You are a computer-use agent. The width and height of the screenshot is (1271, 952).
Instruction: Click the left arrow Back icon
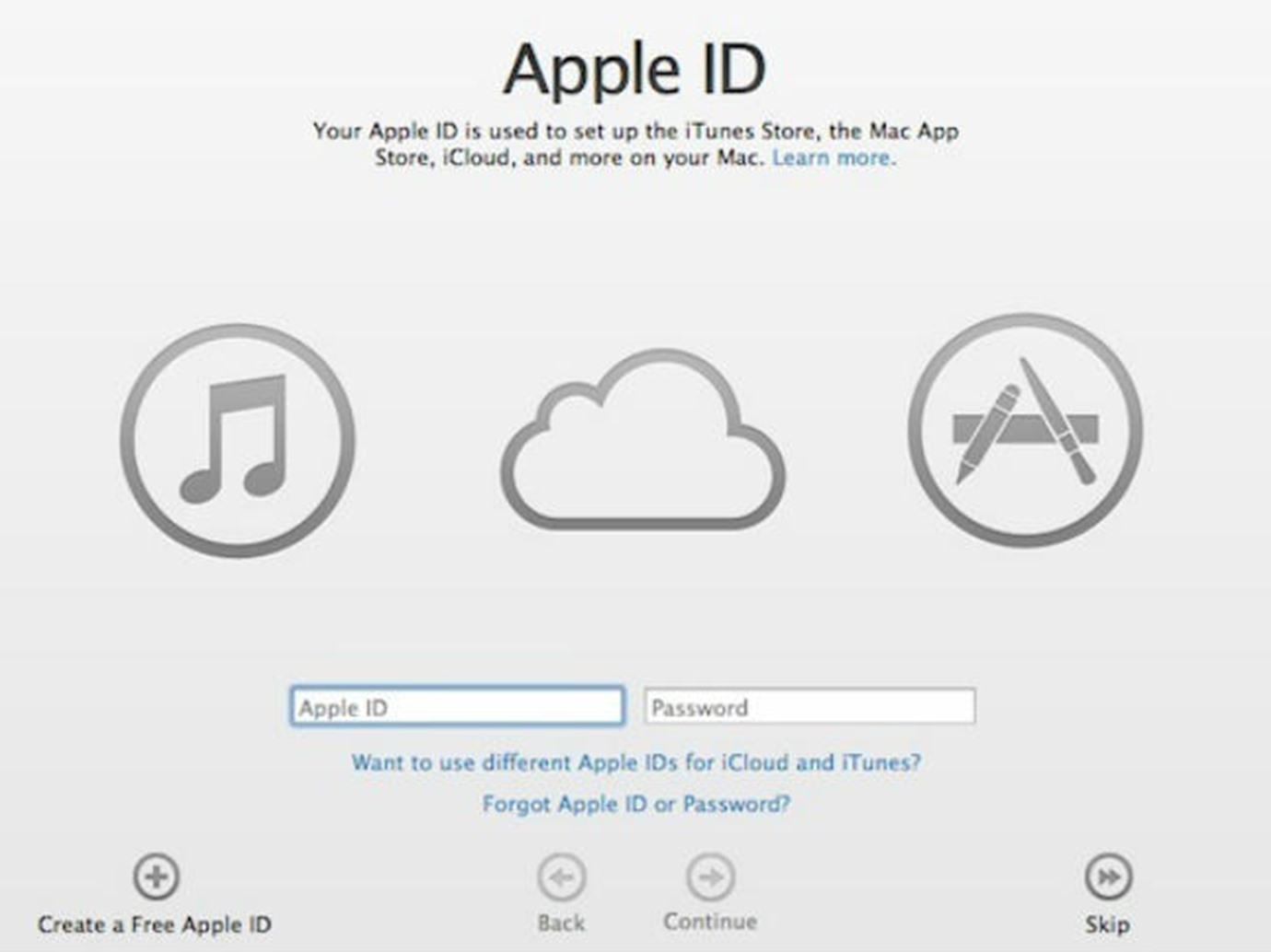tap(562, 877)
